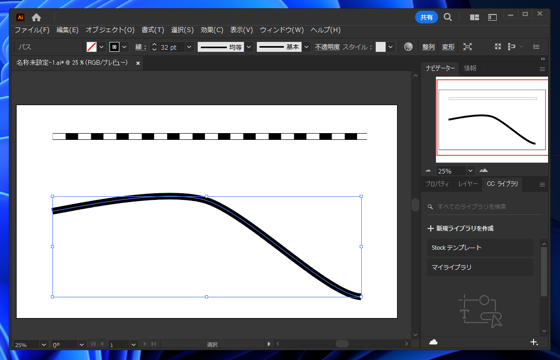
Task: Click the 変形 transform button
Action: click(x=448, y=47)
